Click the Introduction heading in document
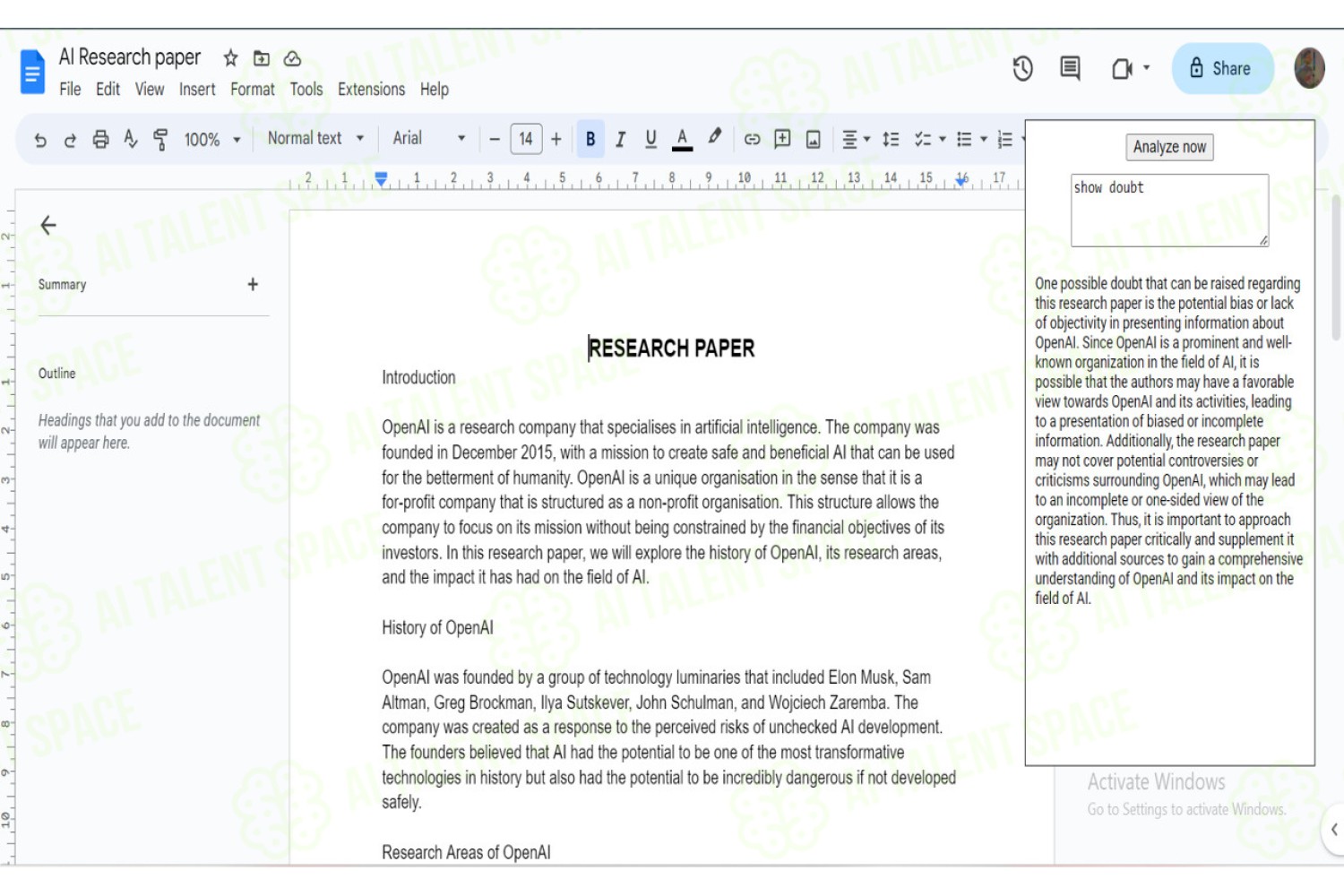This screenshot has height=896, width=1344. [x=418, y=377]
